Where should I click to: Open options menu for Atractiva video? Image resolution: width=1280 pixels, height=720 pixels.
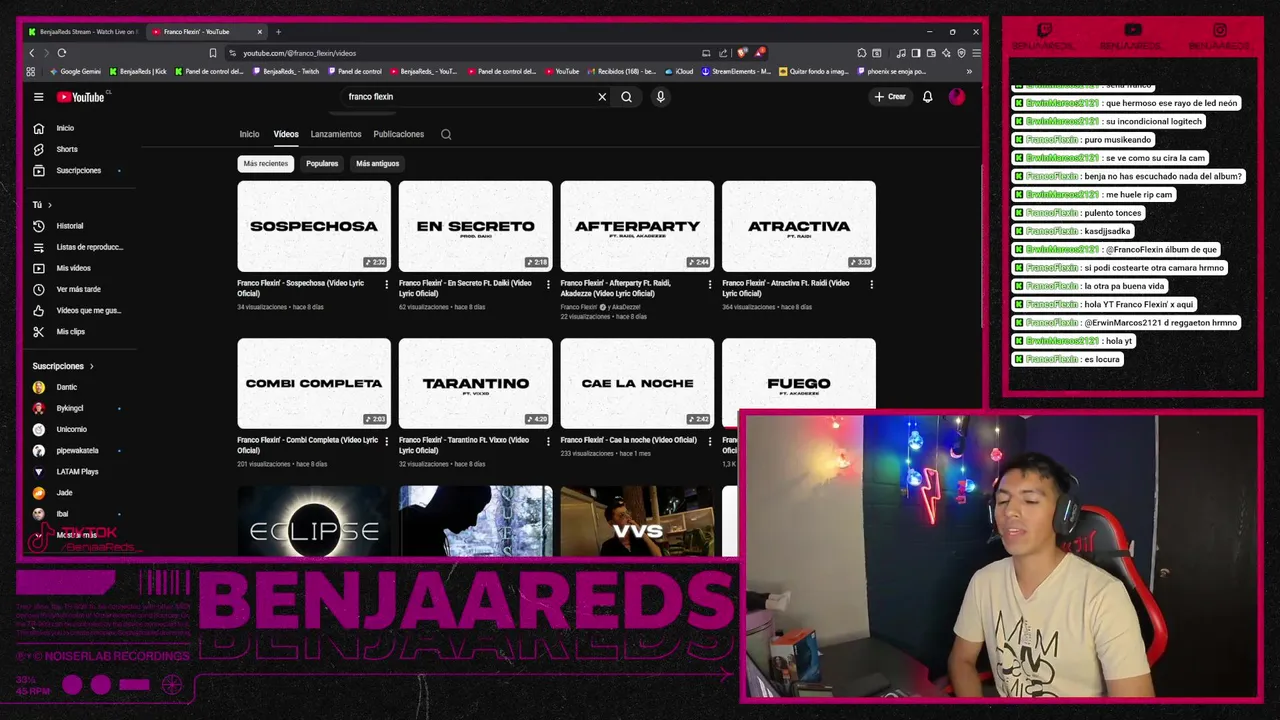[x=871, y=284]
